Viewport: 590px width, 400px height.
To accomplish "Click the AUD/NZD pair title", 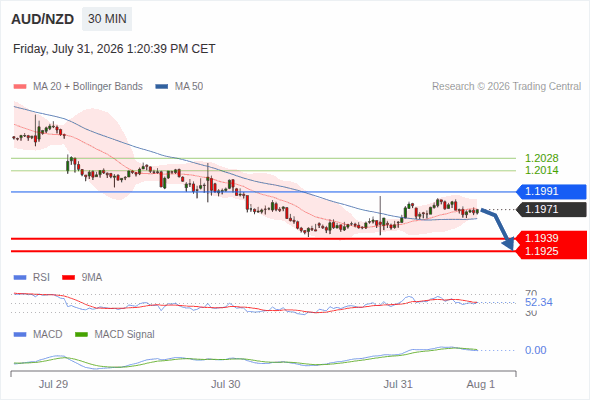I will (x=43, y=19).
